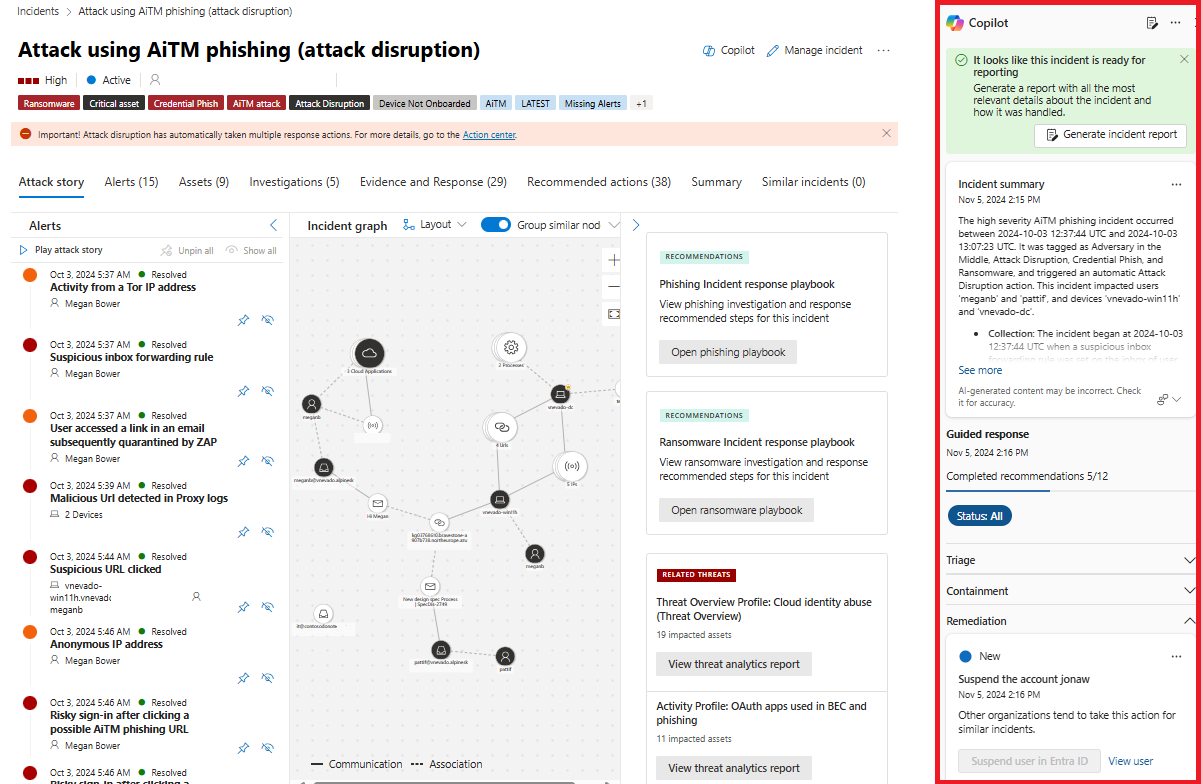1201x784 pixels.
Task: Hide the Suspicious inbox forwarding rule alert
Action: pos(267,391)
